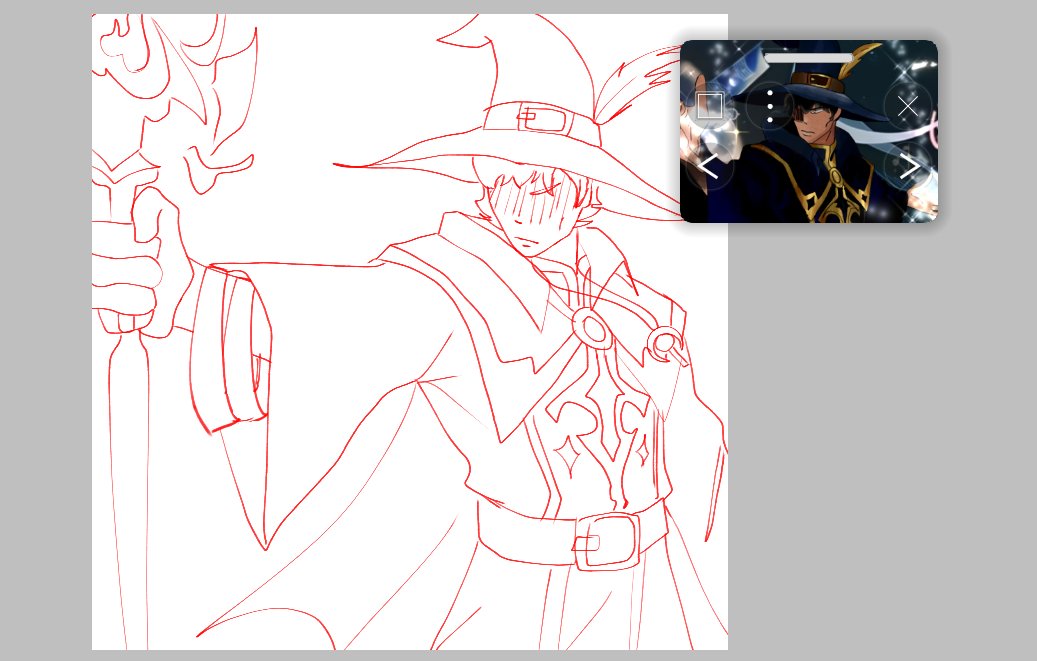Image resolution: width=1037 pixels, height=661 pixels.
Task: Click the white handle bar atop the reference window
Action: (x=808, y=59)
